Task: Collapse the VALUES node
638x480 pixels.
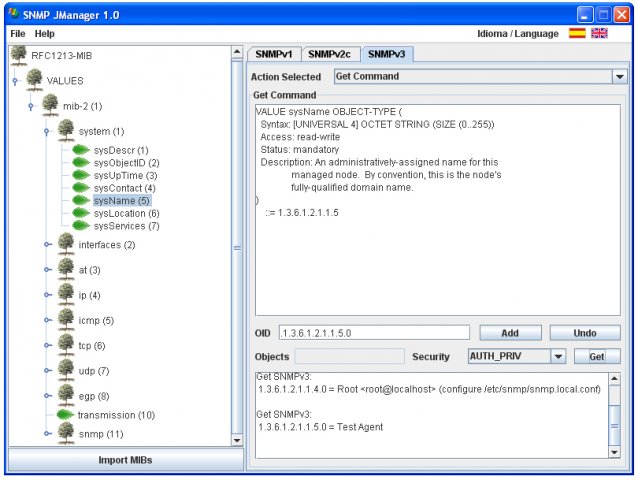Action: click(15, 81)
